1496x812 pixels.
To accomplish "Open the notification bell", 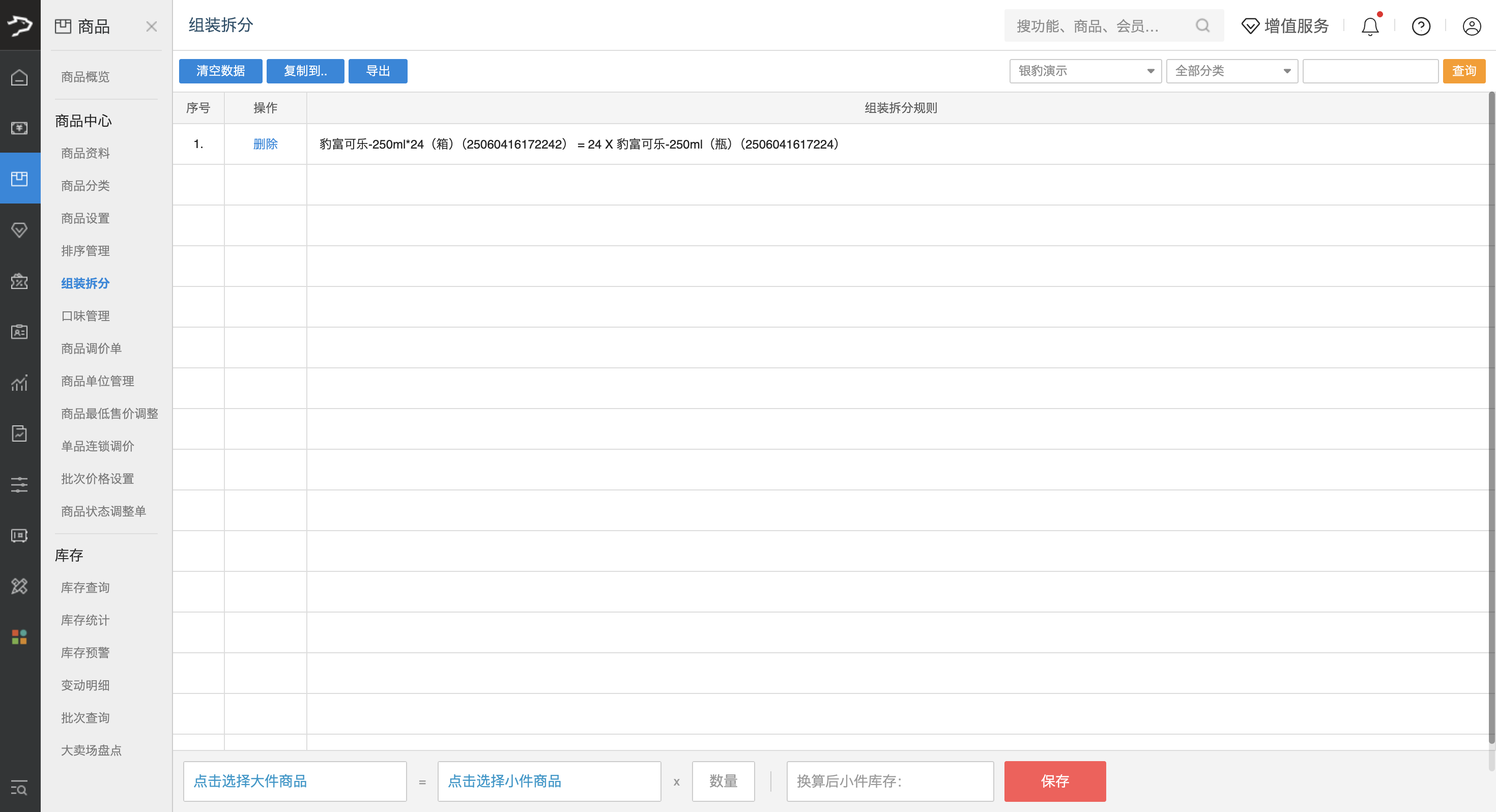I will 1370,26.
